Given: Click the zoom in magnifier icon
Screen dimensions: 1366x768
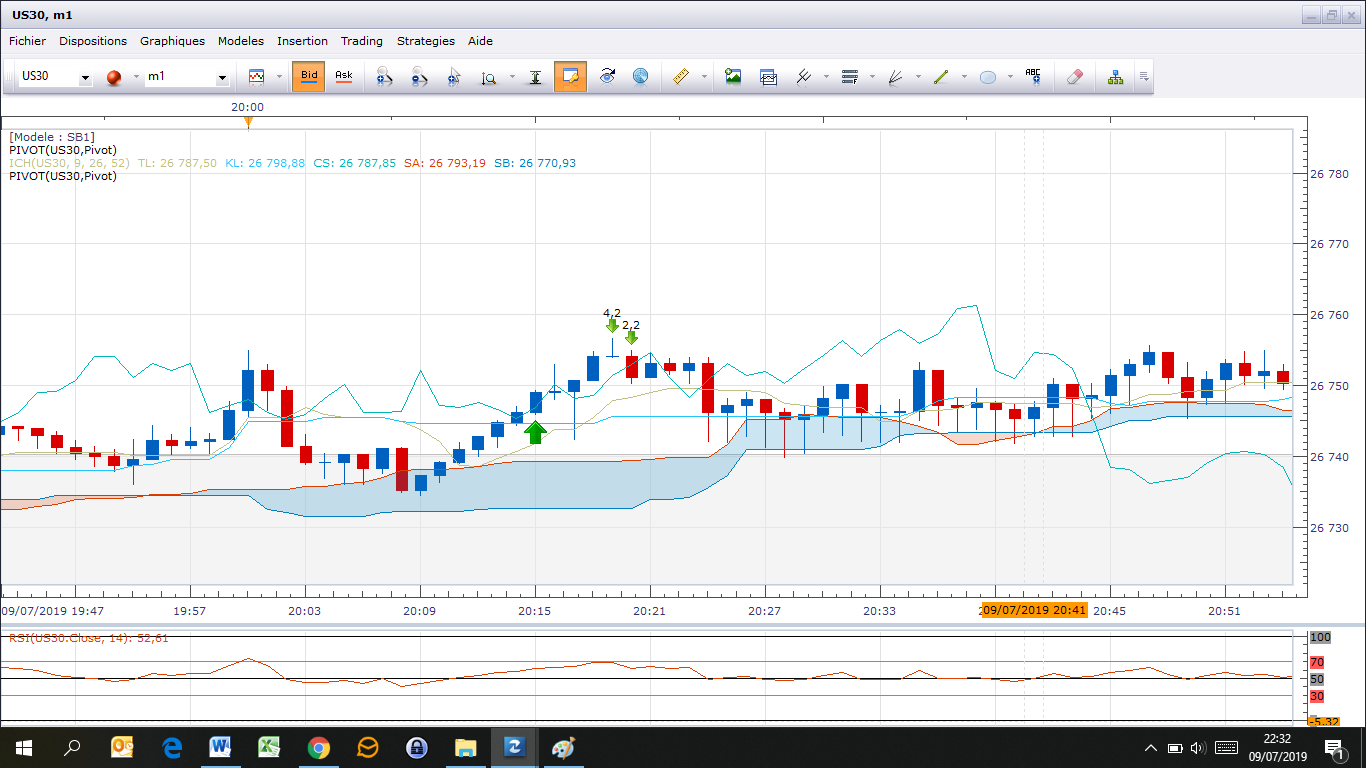Looking at the screenshot, I should pyautogui.click(x=384, y=77).
